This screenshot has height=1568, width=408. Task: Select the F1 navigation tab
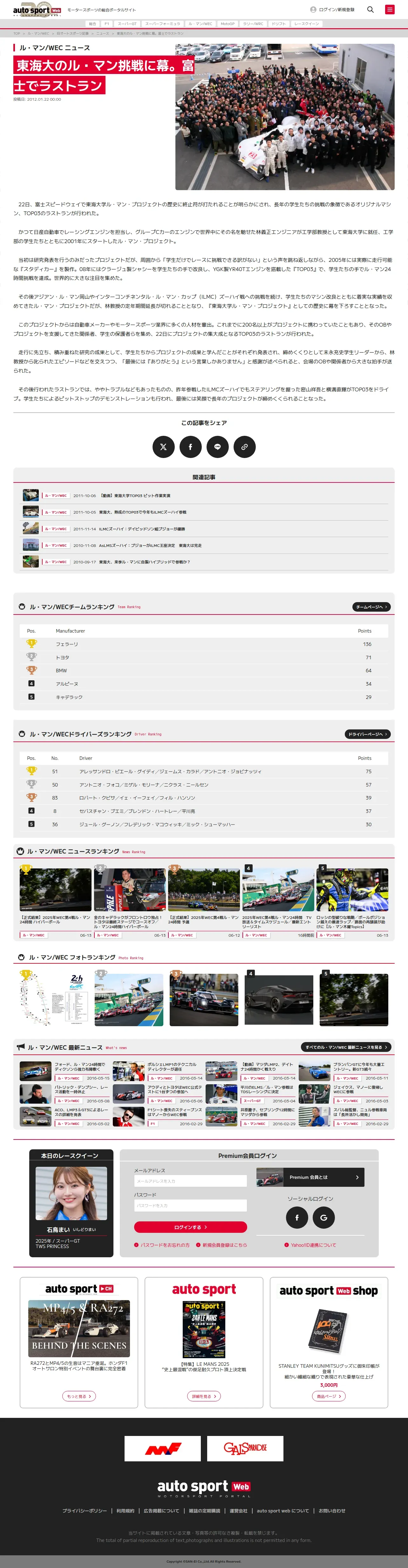(x=106, y=24)
